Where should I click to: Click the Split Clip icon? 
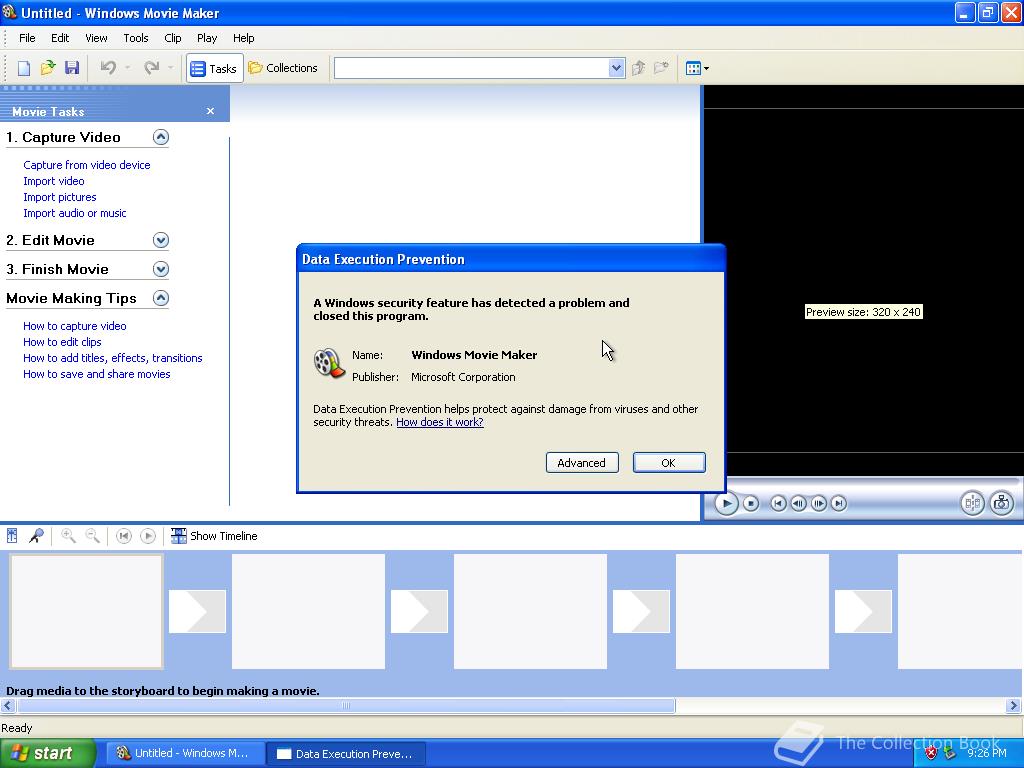pos(972,503)
